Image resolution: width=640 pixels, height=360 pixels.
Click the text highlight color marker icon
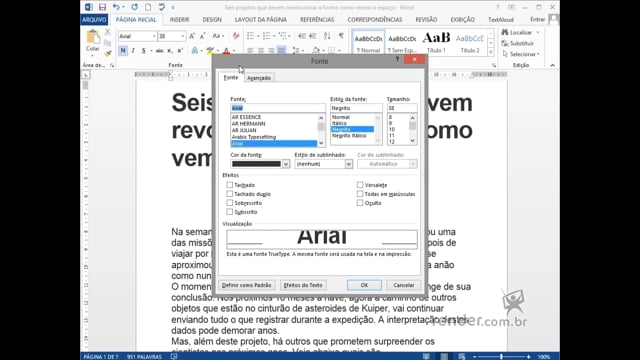[x=210, y=51]
